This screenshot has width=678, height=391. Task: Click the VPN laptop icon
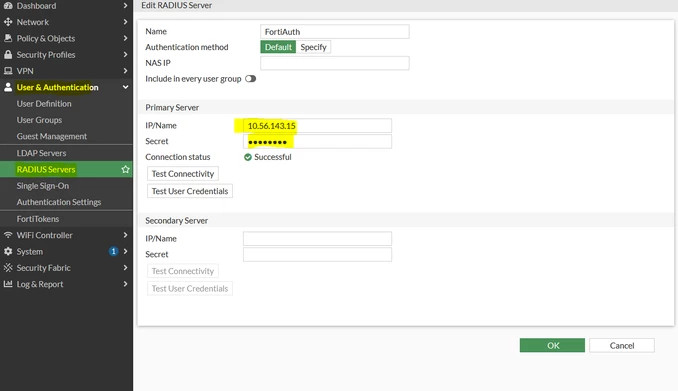[x=8, y=71]
